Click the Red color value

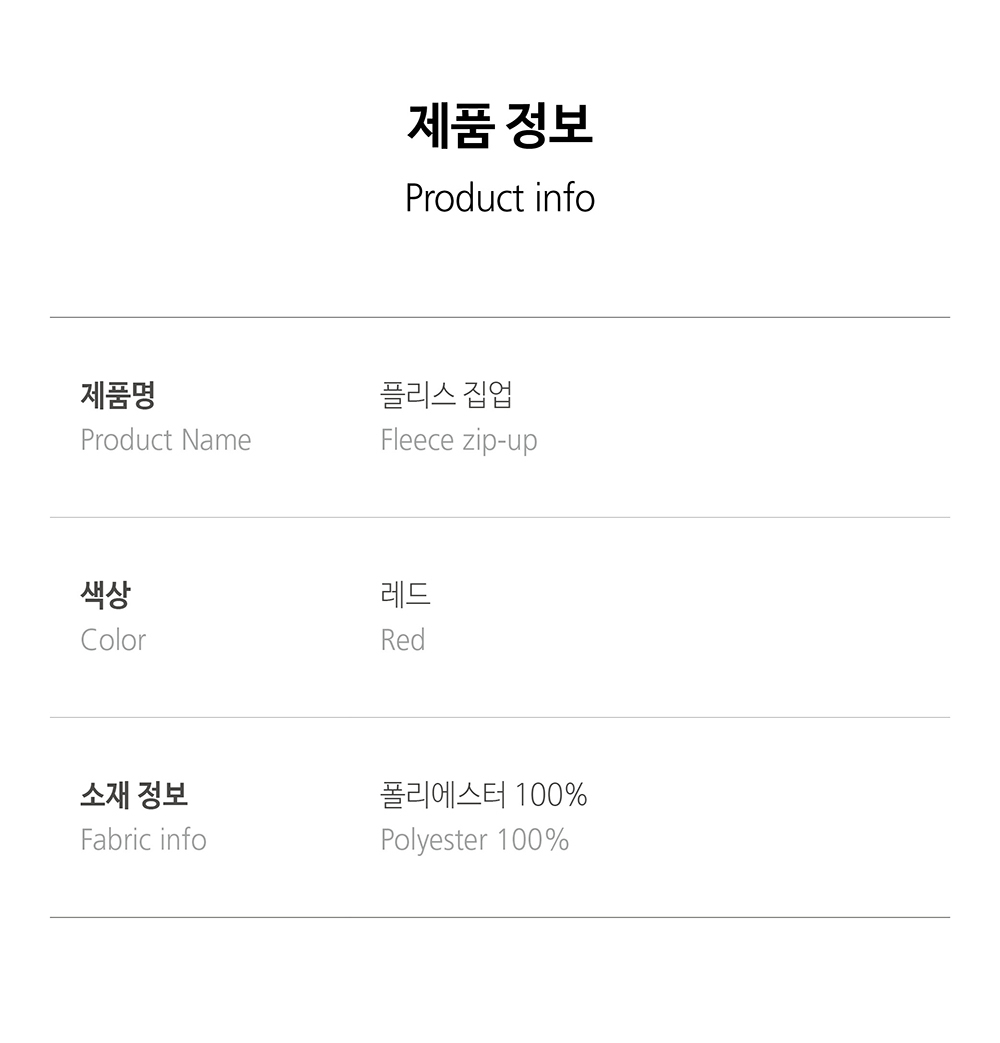click(402, 640)
